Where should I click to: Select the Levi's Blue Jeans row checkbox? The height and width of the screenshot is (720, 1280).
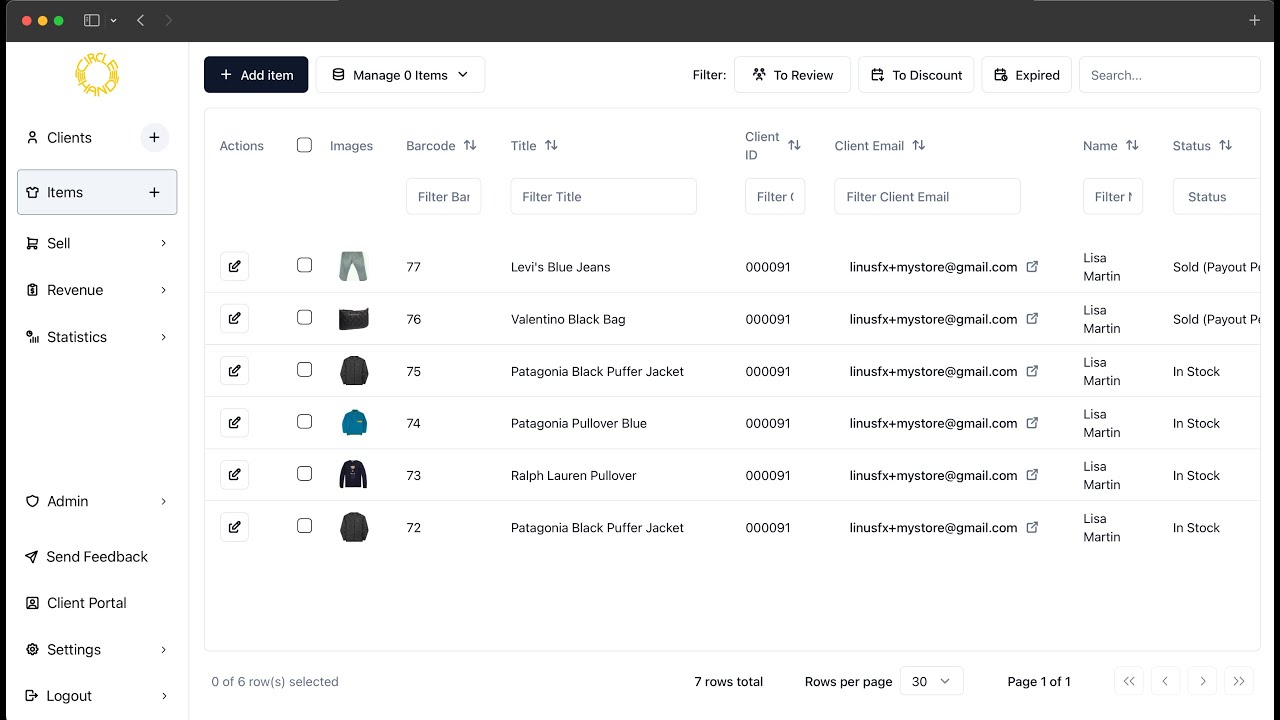(x=304, y=265)
